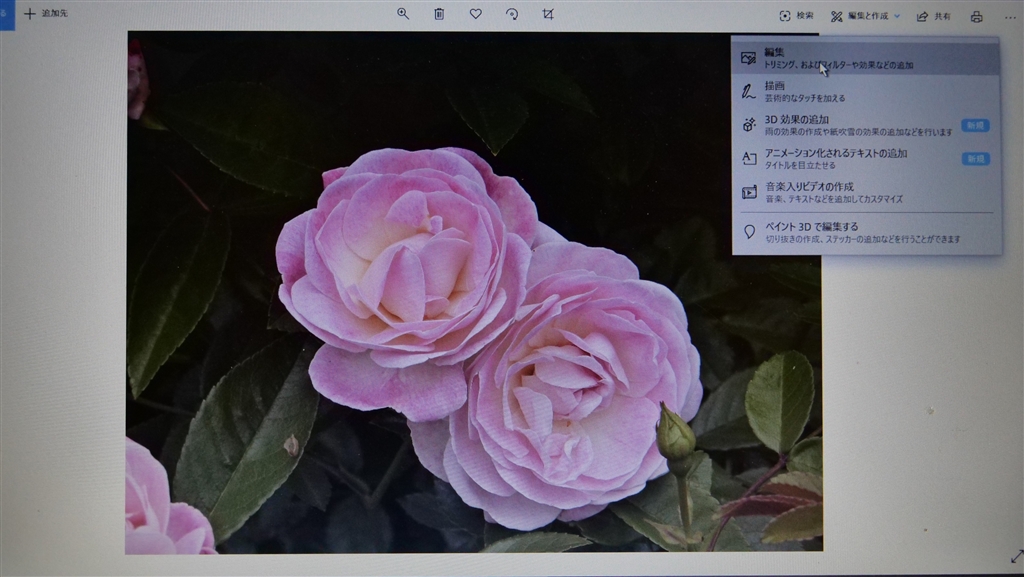The image size is (1024, 577).
Task: Choose 3D 効果の追加 menu entry
Action: [x=866, y=125]
